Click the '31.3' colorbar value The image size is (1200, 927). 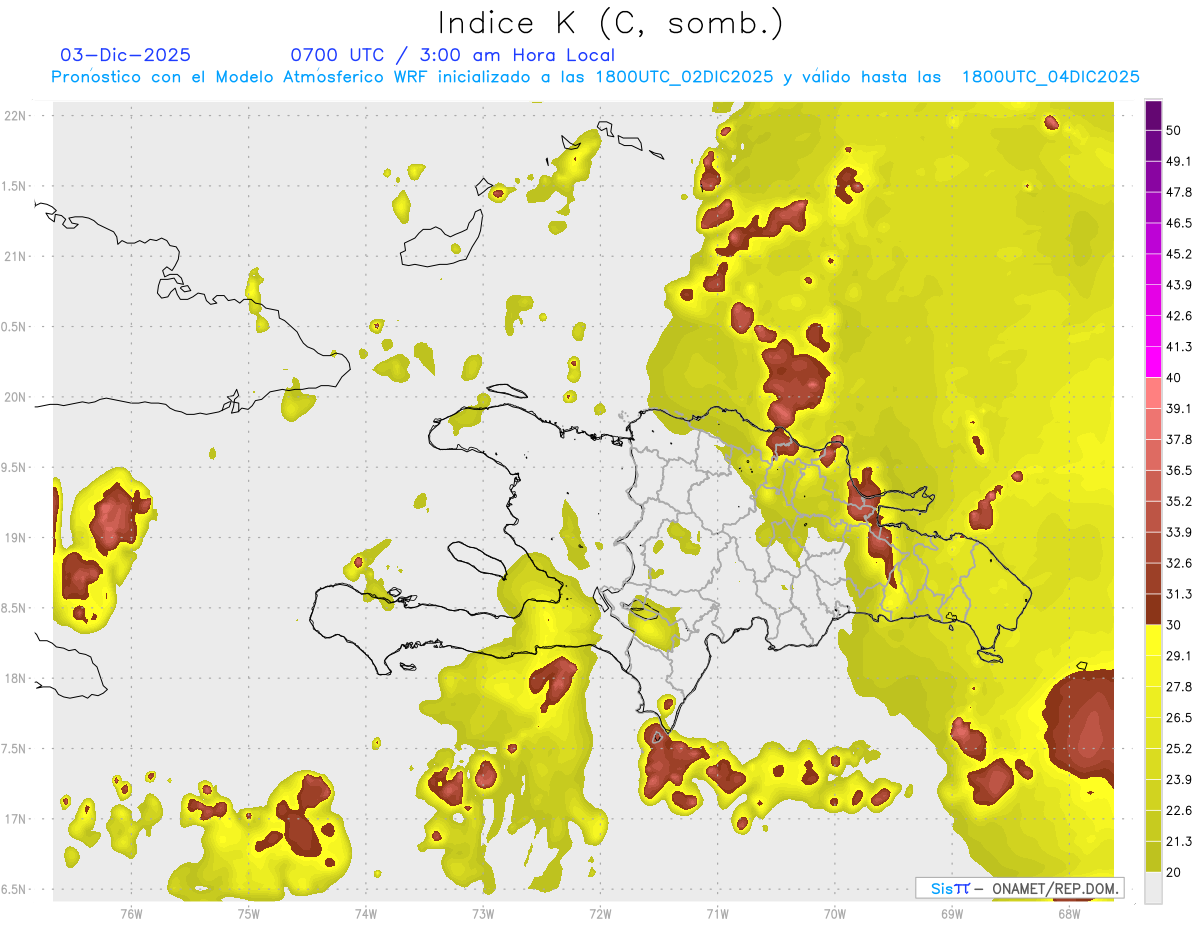click(x=1180, y=594)
